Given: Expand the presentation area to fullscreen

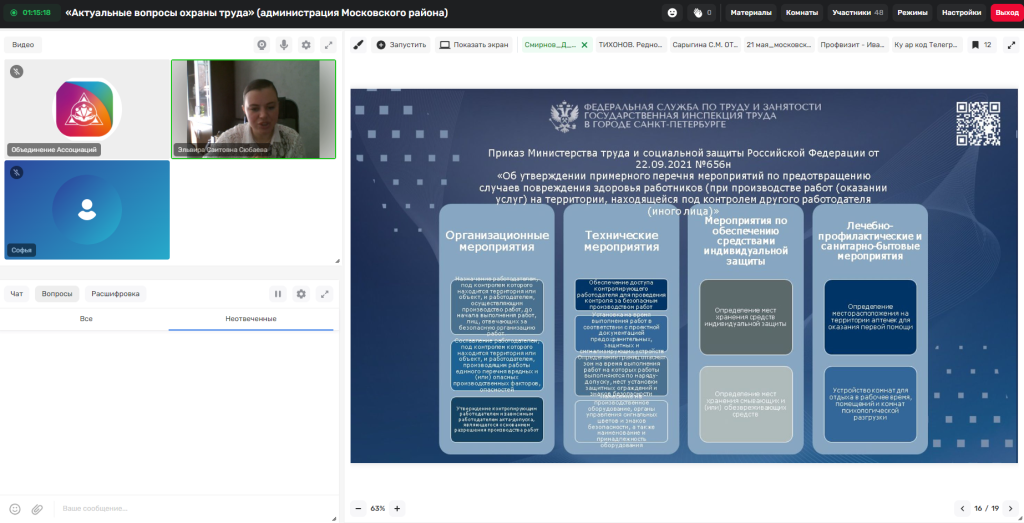Looking at the screenshot, I should tap(1011, 45).
